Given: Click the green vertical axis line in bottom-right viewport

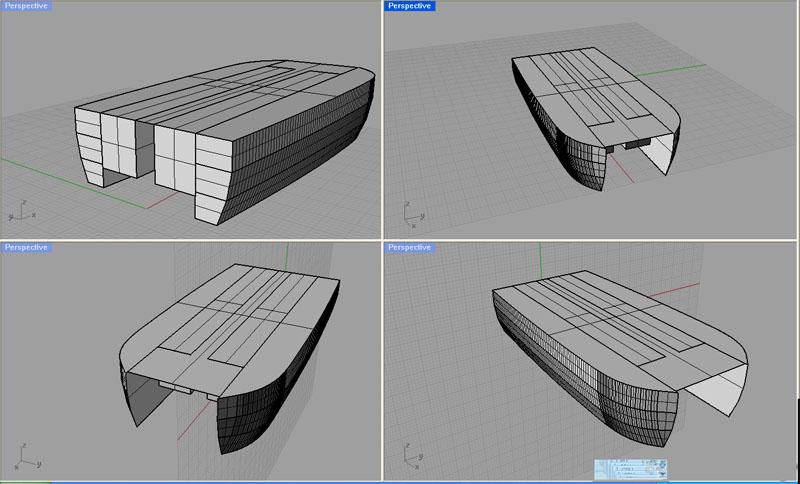Looking at the screenshot, I should tap(542, 264).
